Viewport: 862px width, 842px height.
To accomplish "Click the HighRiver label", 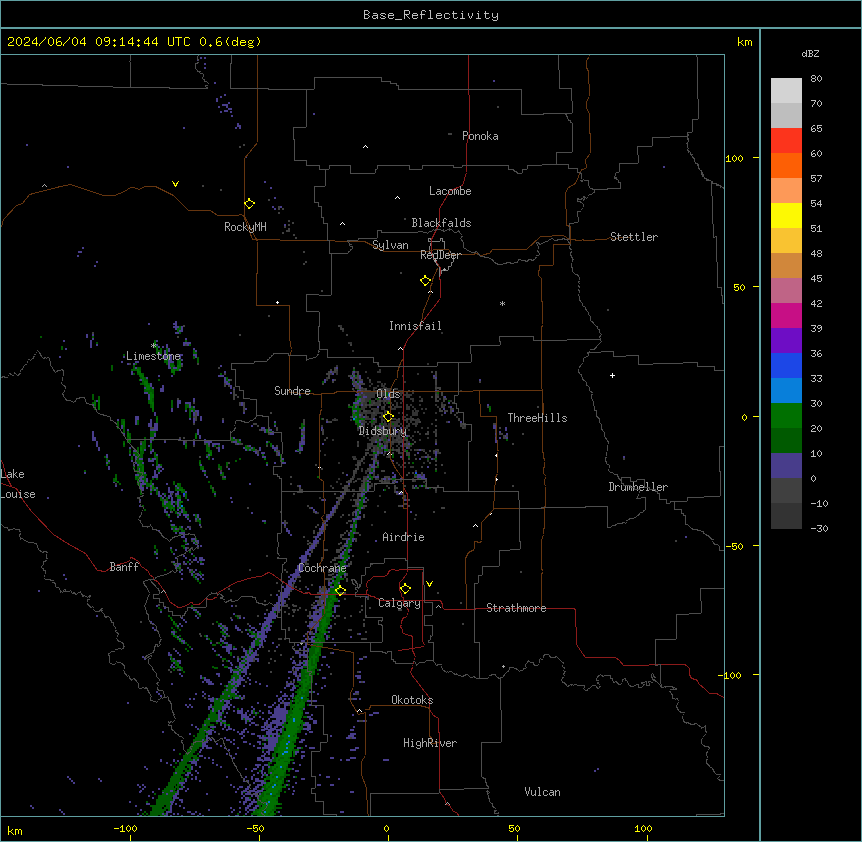I will [x=430, y=743].
